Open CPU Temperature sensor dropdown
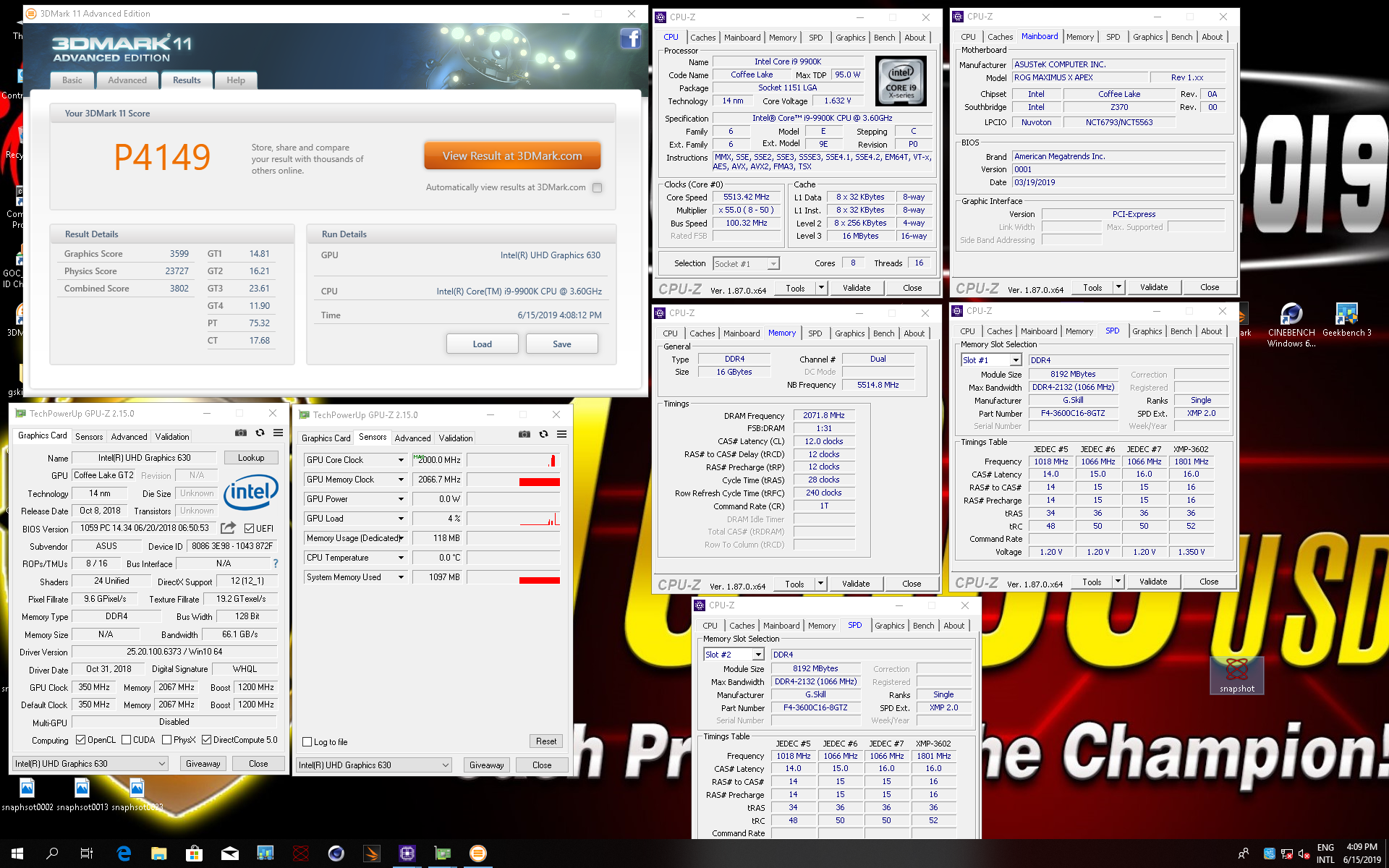Image resolution: width=1389 pixels, height=868 pixels. coord(401,558)
